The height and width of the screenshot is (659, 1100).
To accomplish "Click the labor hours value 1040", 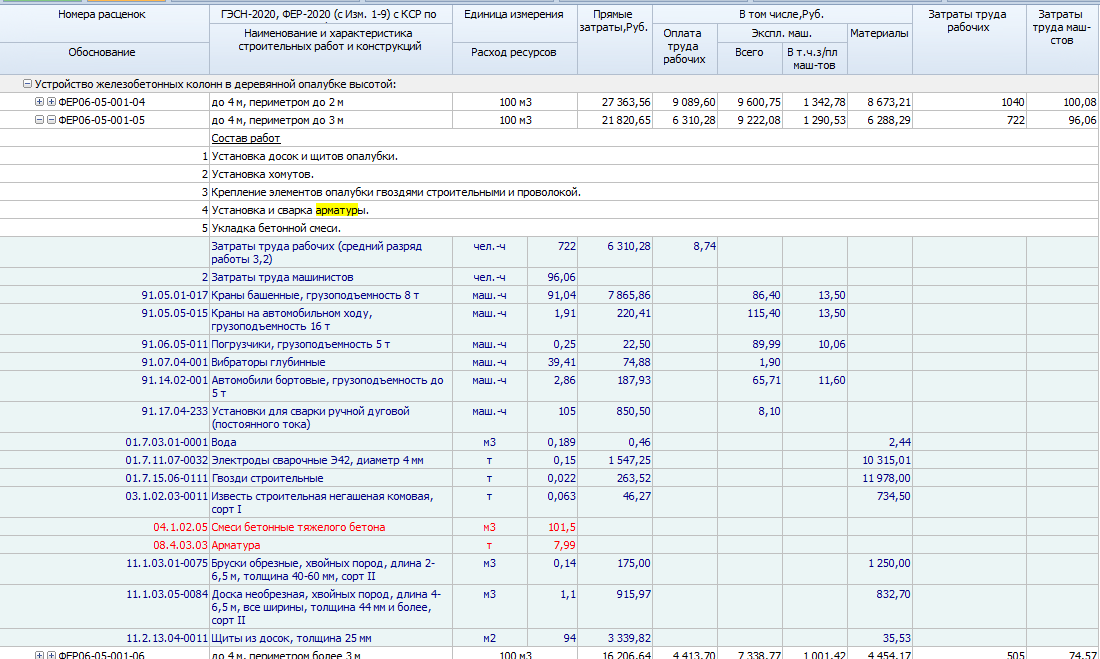I will coord(1012,102).
